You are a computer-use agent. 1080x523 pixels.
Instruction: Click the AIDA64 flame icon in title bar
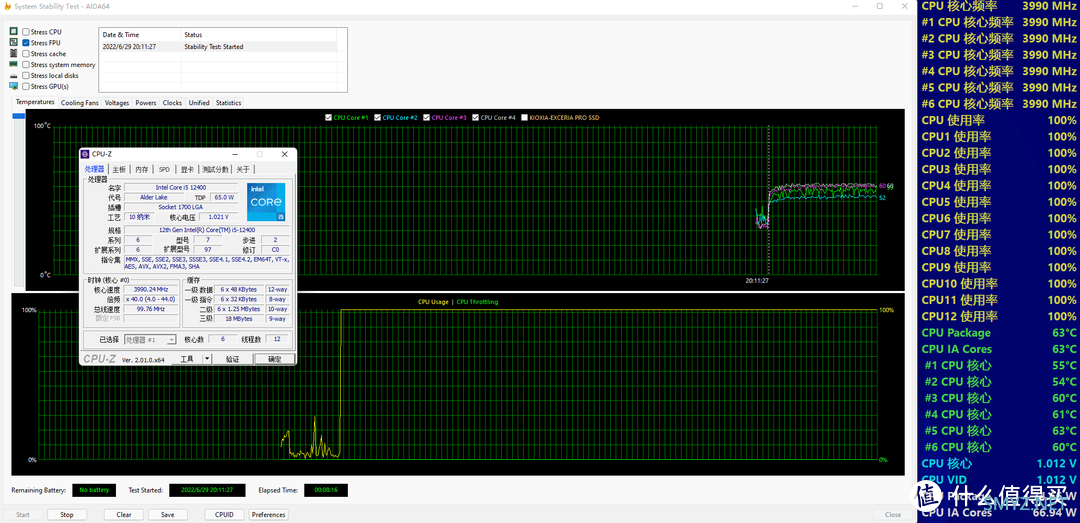pos(6,6)
